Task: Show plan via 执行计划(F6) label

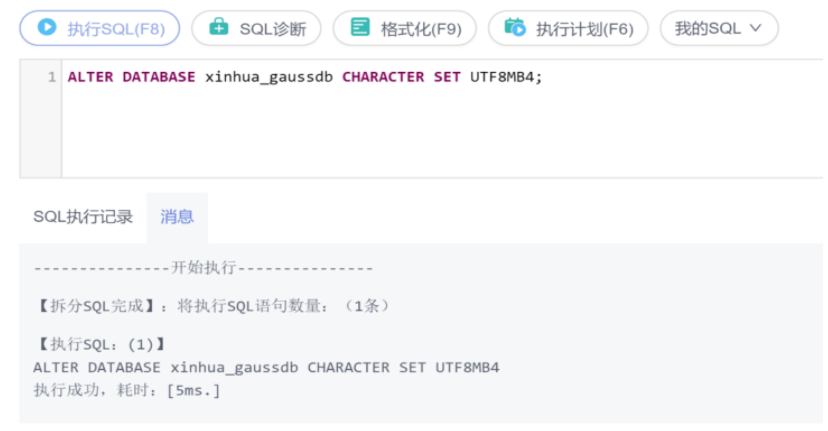Action: (x=584, y=29)
